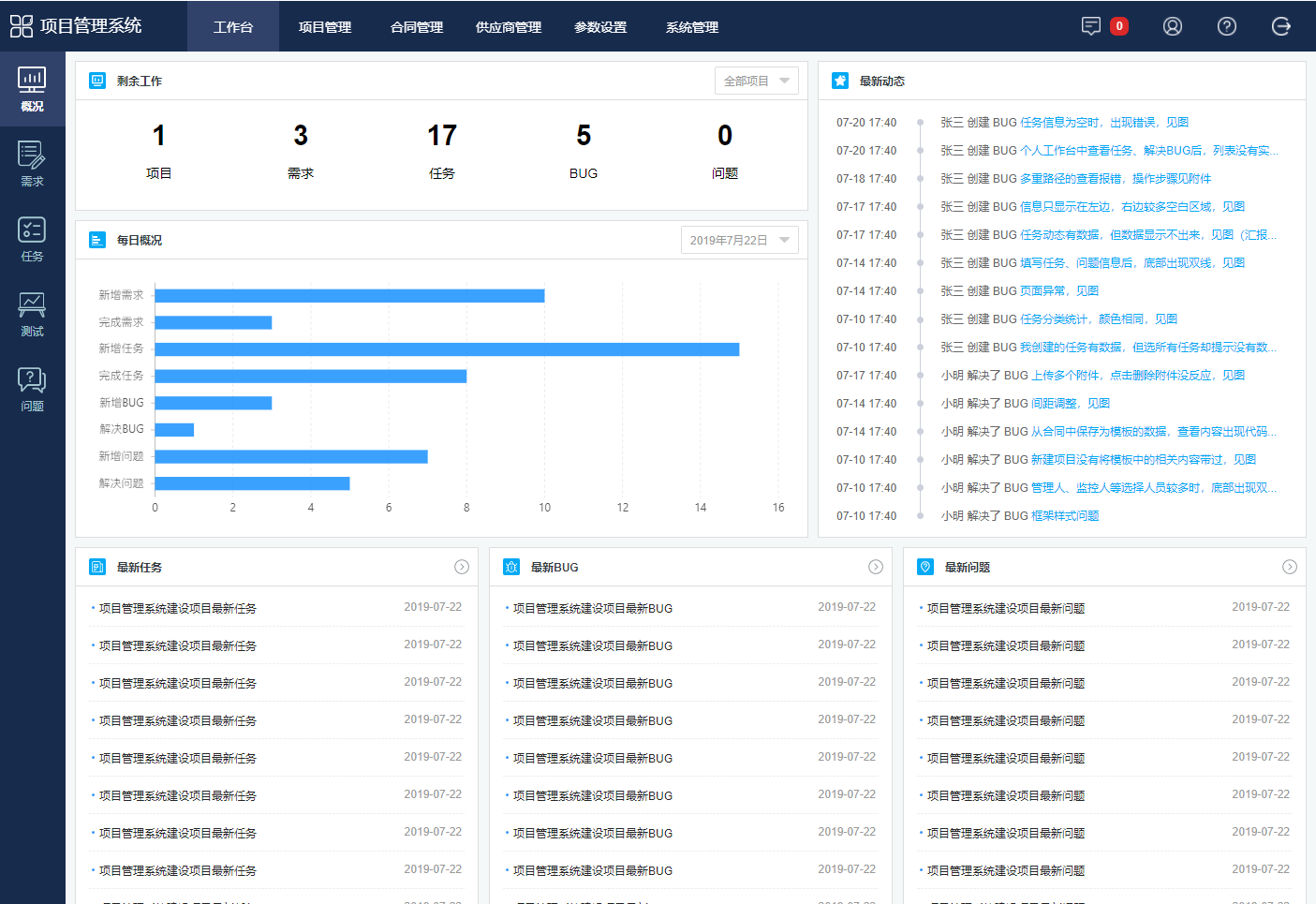Open BUG link 页面异常，见图
This screenshot has height=904, width=1316.
[x=1059, y=291]
